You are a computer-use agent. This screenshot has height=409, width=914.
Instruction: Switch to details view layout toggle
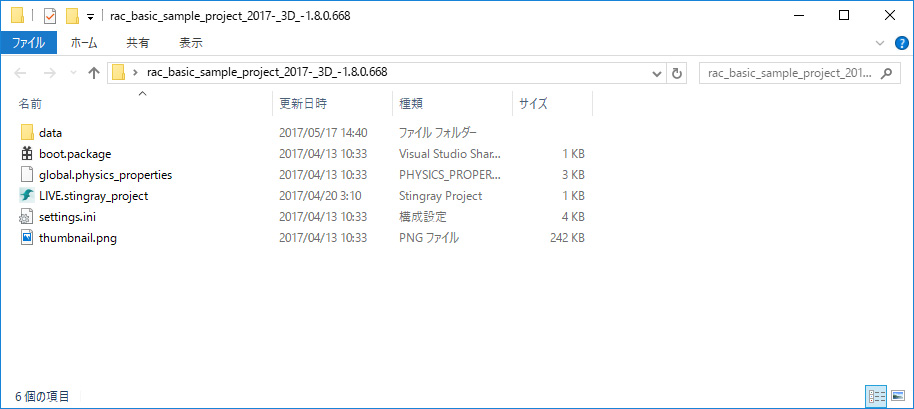point(876,396)
